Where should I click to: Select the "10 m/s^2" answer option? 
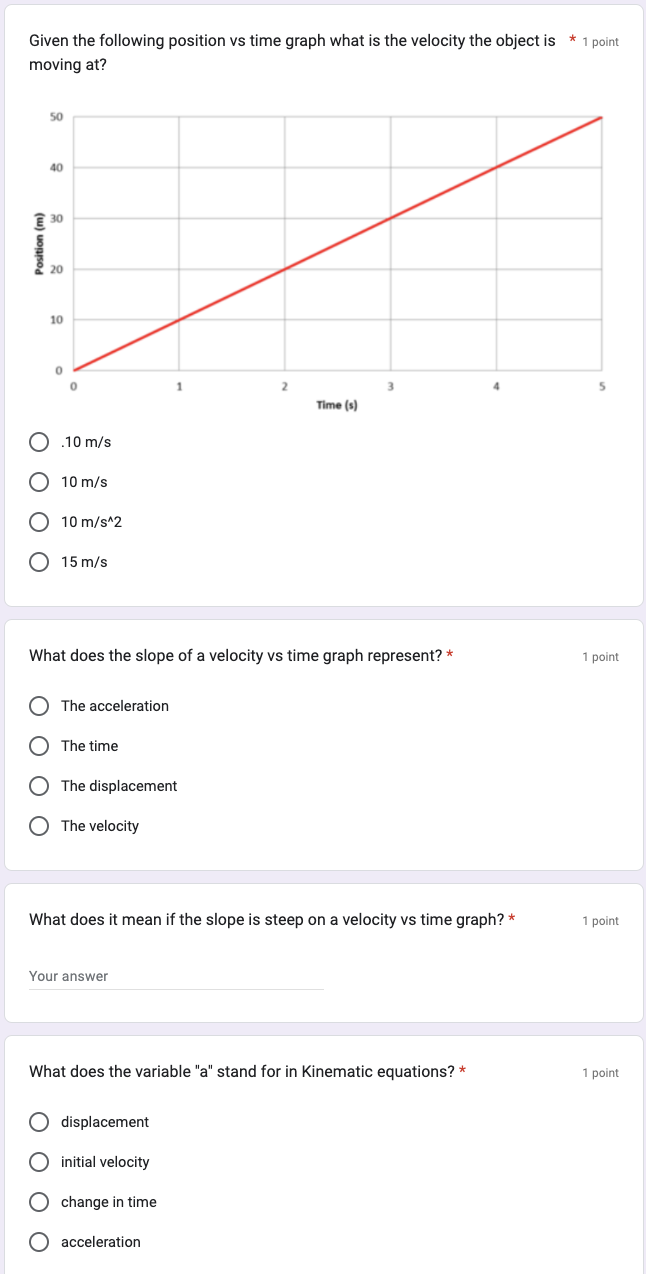coord(39,521)
